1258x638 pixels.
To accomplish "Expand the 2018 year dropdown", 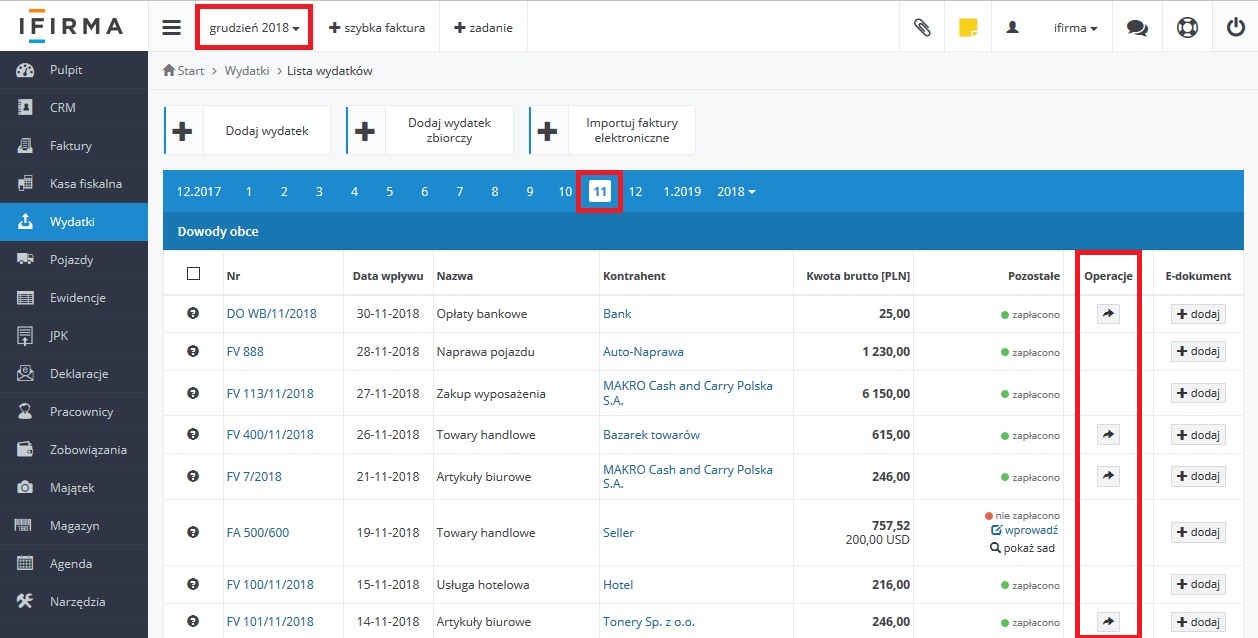I will pos(737,191).
